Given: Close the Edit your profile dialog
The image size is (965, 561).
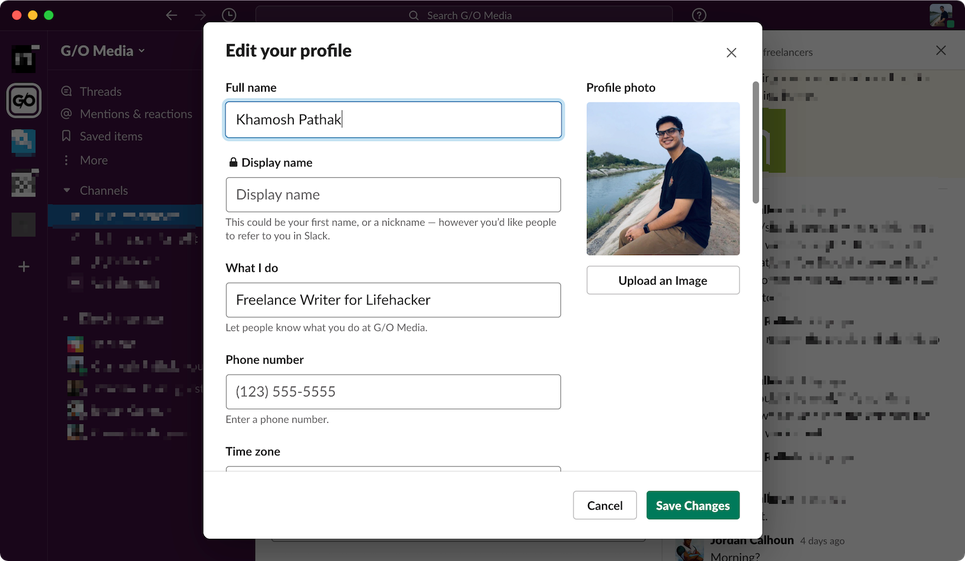Looking at the screenshot, I should click(731, 53).
